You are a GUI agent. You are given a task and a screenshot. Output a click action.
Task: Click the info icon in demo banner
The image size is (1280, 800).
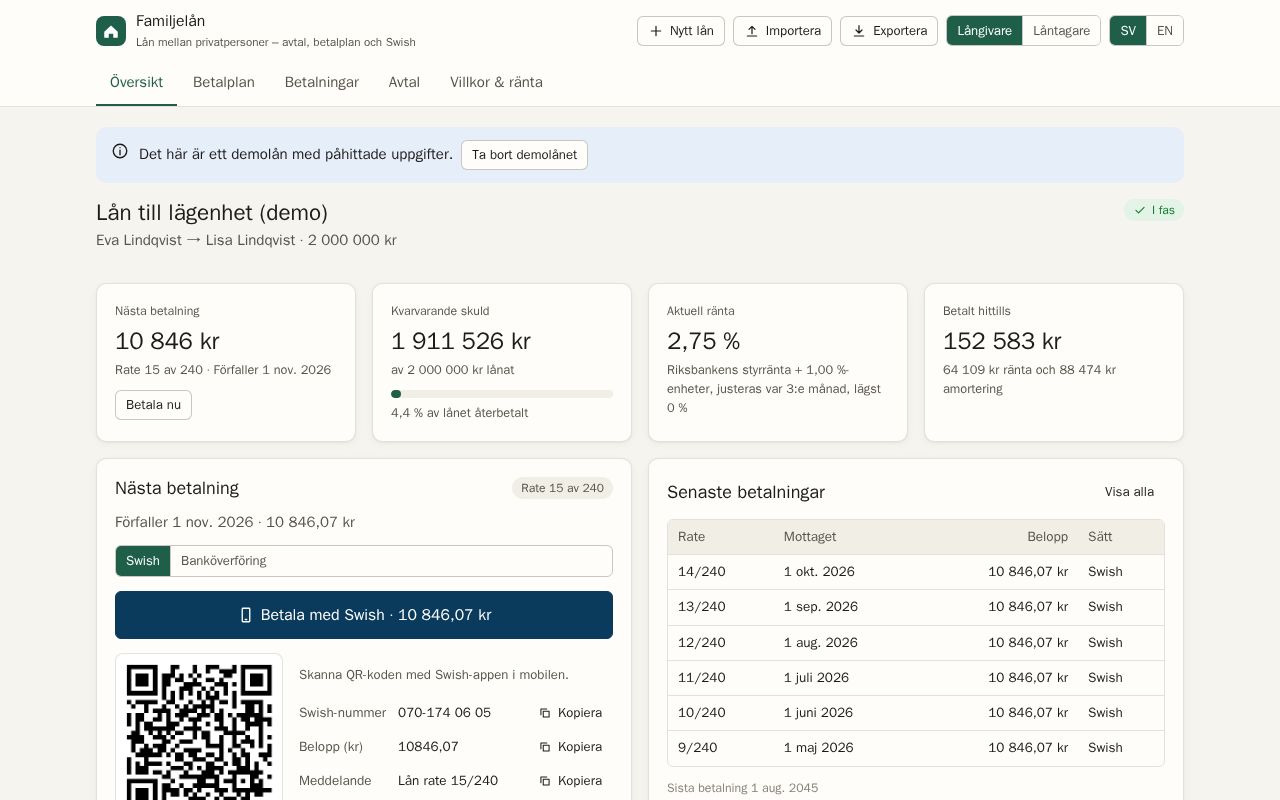click(x=120, y=151)
